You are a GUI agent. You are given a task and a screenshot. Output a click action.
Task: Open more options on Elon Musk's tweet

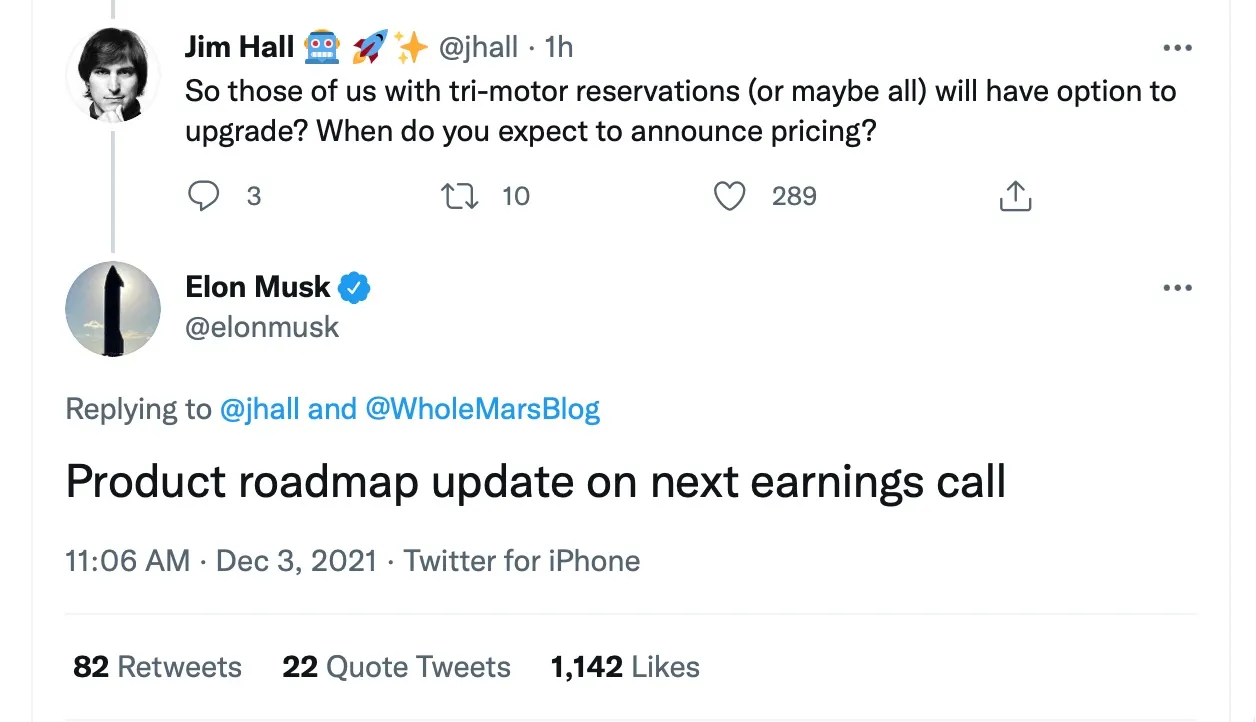pos(1177,288)
